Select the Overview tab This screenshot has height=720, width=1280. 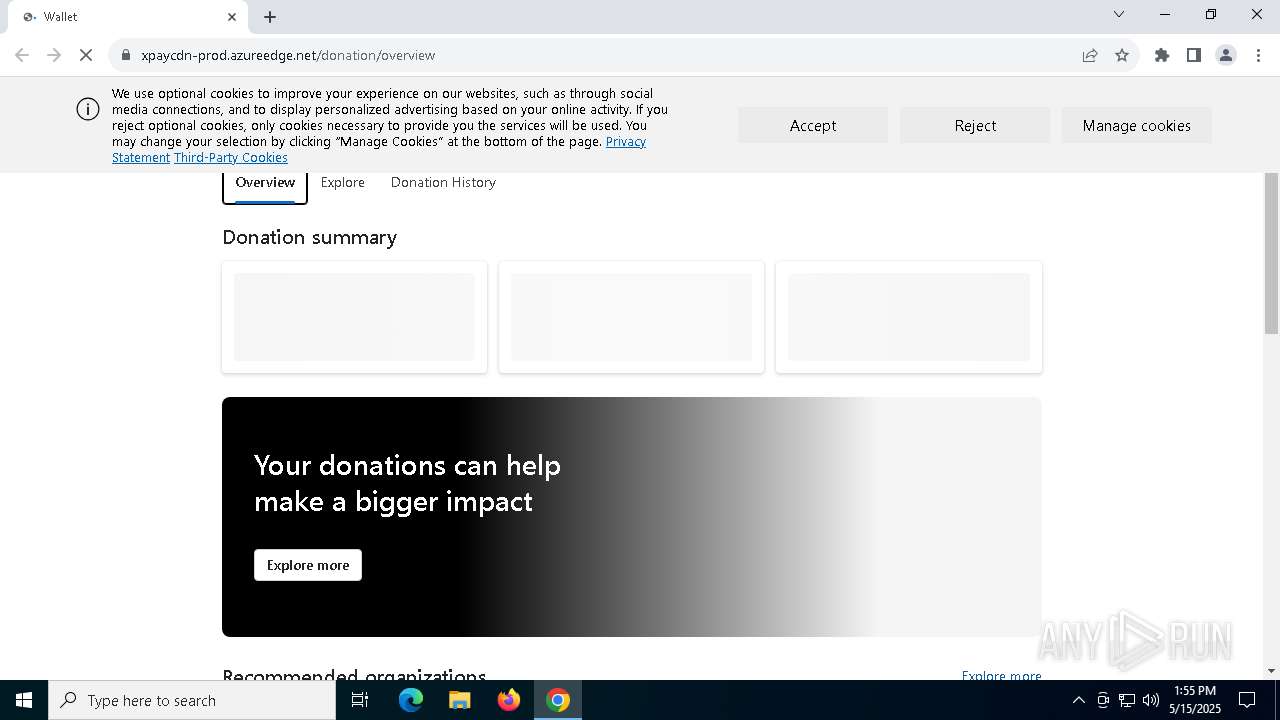point(265,183)
